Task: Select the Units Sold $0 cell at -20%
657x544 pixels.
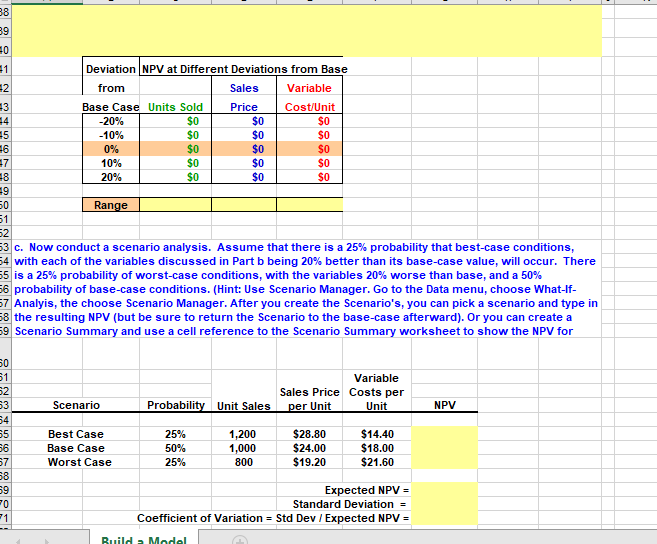Action: click(176, 121)
